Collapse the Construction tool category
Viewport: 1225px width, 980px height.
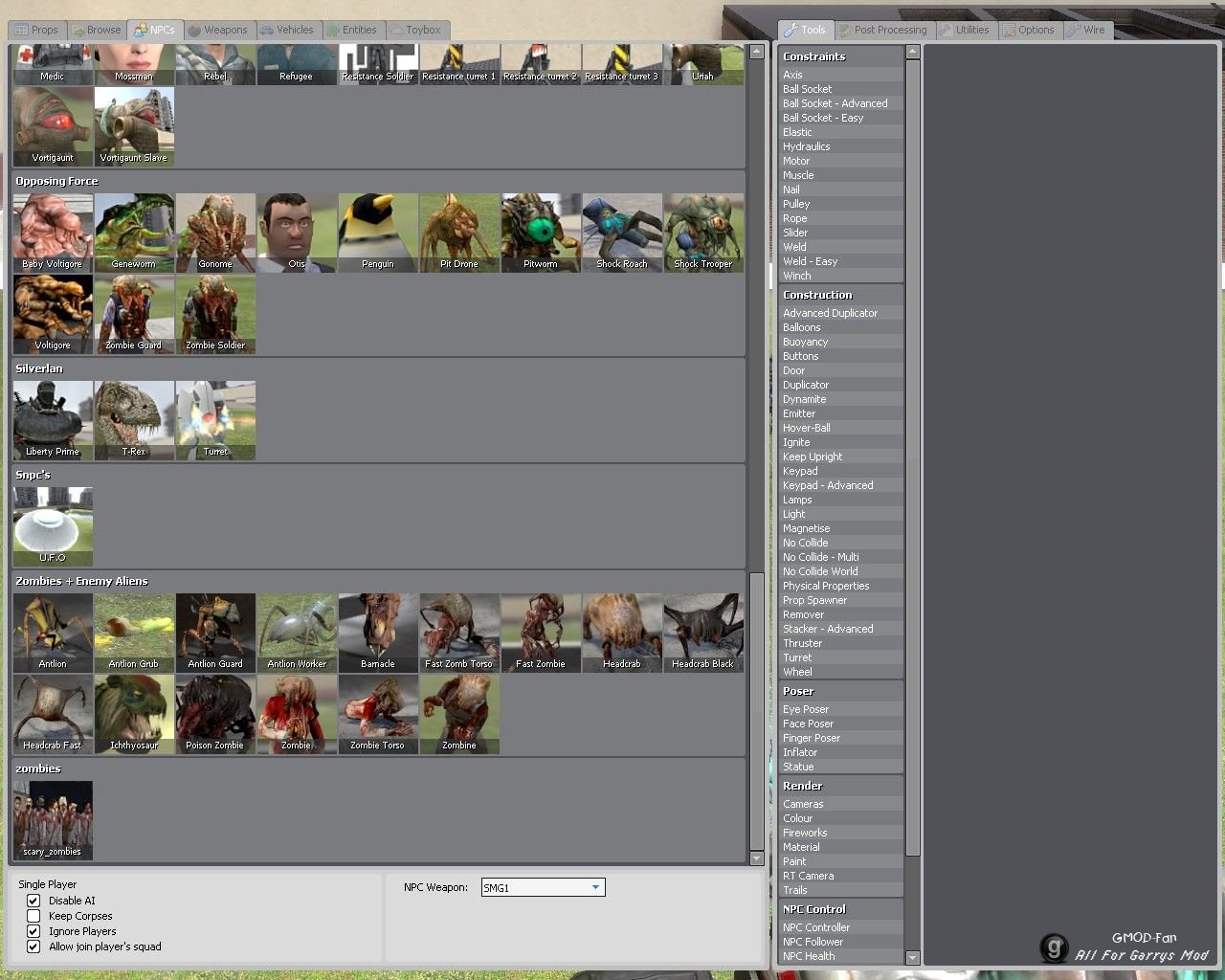tap(841, 295)
